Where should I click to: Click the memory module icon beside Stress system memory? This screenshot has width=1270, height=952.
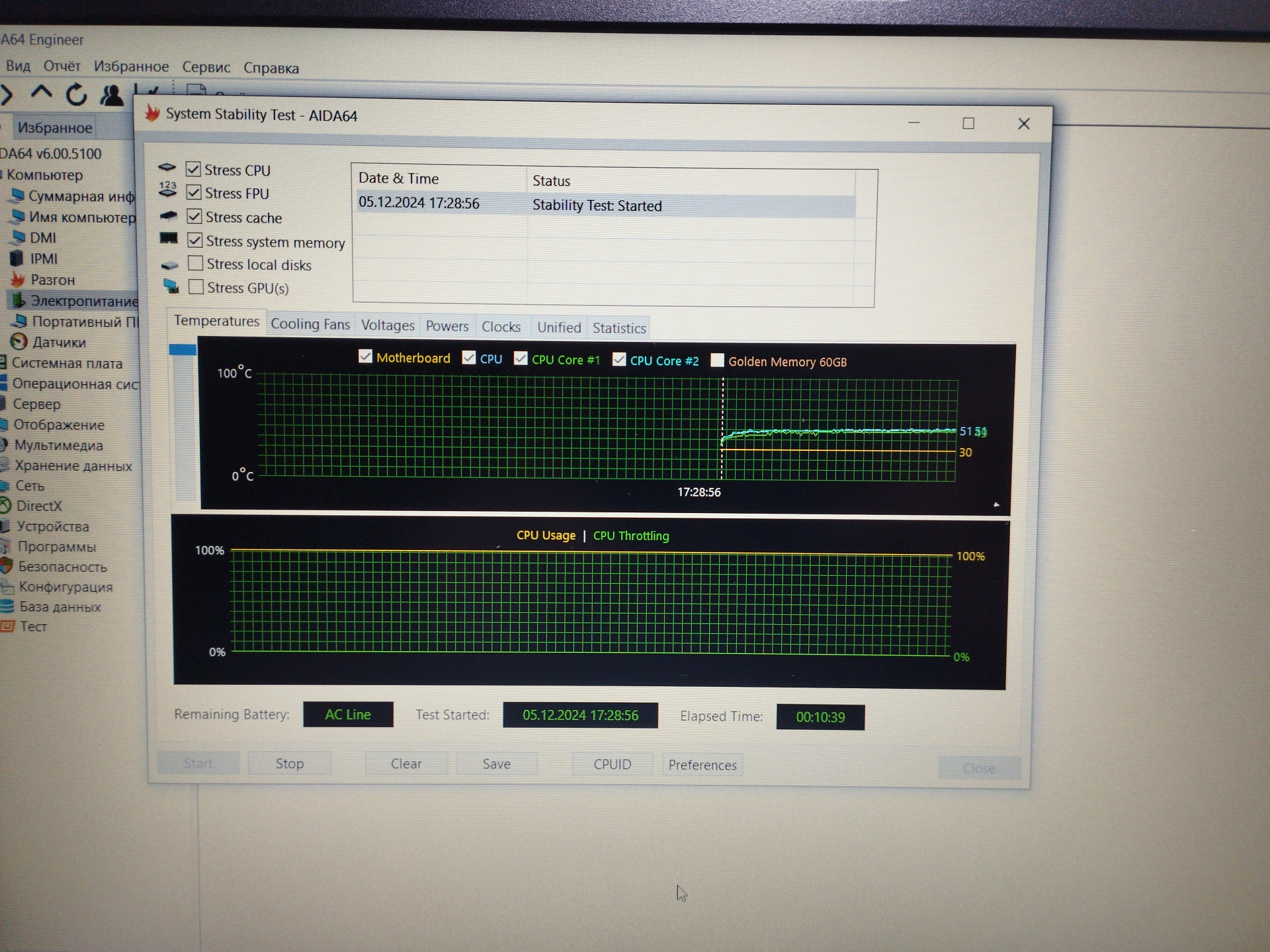[169, 238]
